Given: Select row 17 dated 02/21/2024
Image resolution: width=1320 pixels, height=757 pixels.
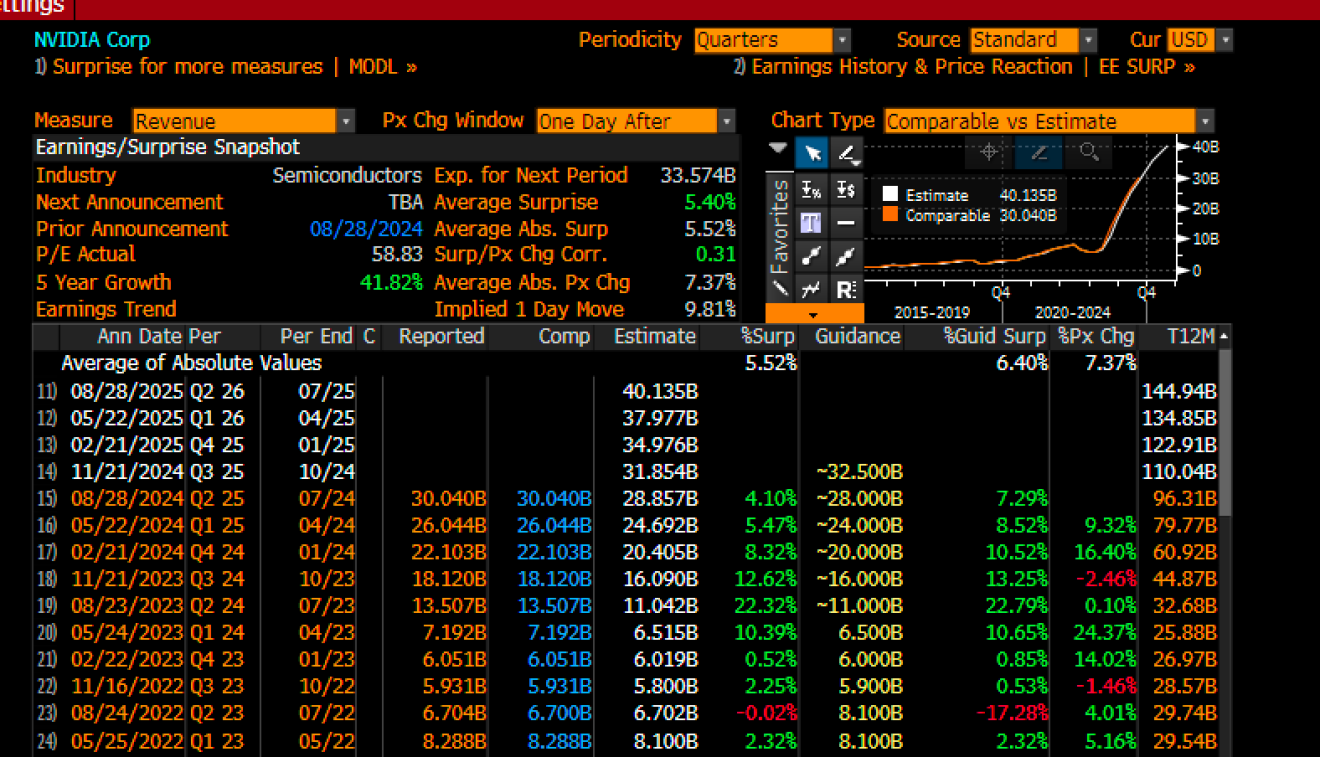Looking at the screenshot, I should [626, 553].
